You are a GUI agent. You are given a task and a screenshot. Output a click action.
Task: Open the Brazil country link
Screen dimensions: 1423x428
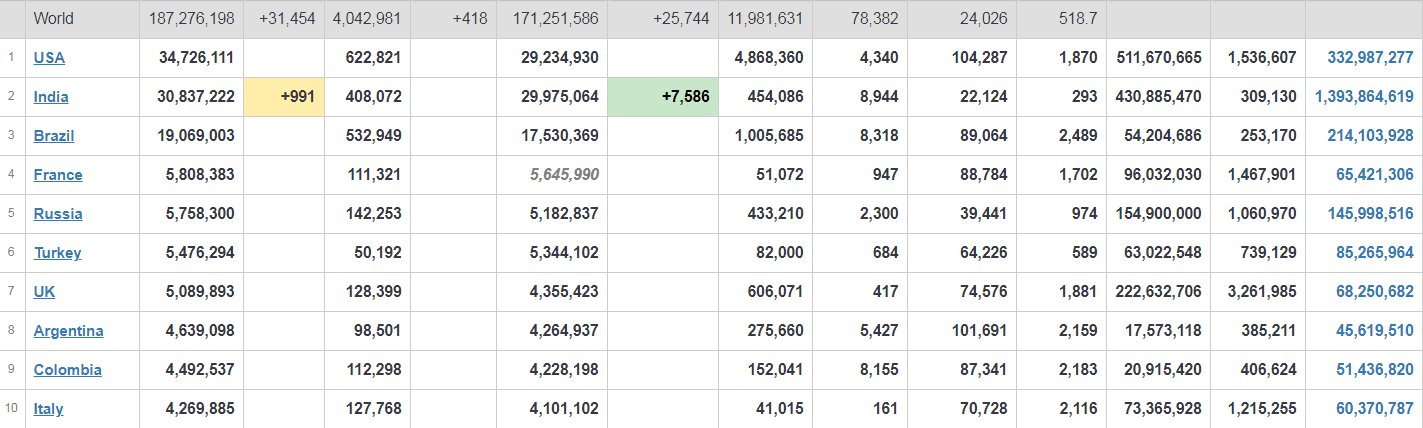pos(54,136)
